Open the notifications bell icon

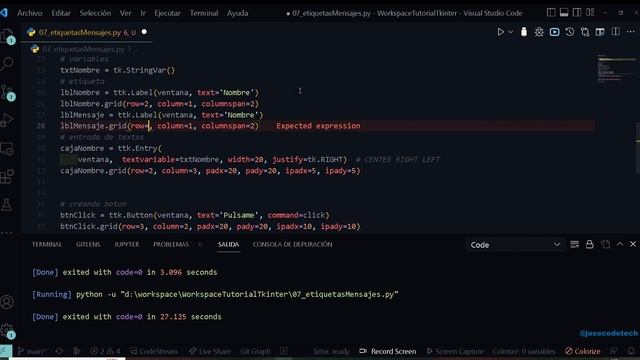[631, 351]
